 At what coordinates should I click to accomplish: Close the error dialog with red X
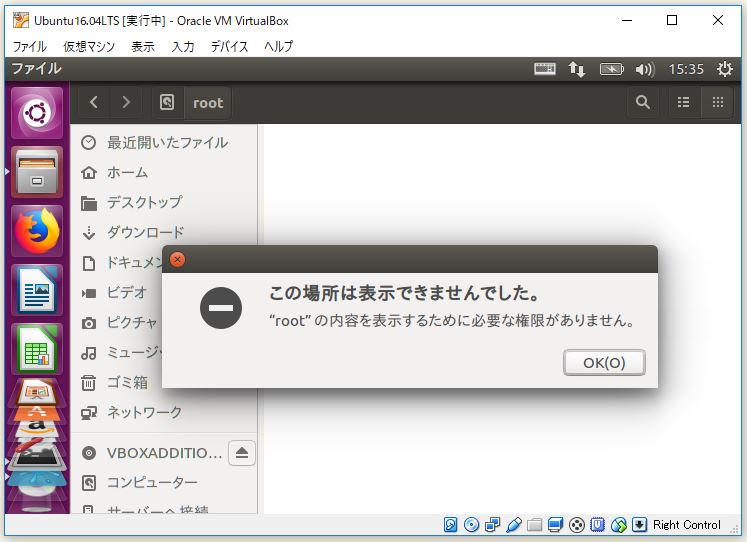tap(177, 260)
